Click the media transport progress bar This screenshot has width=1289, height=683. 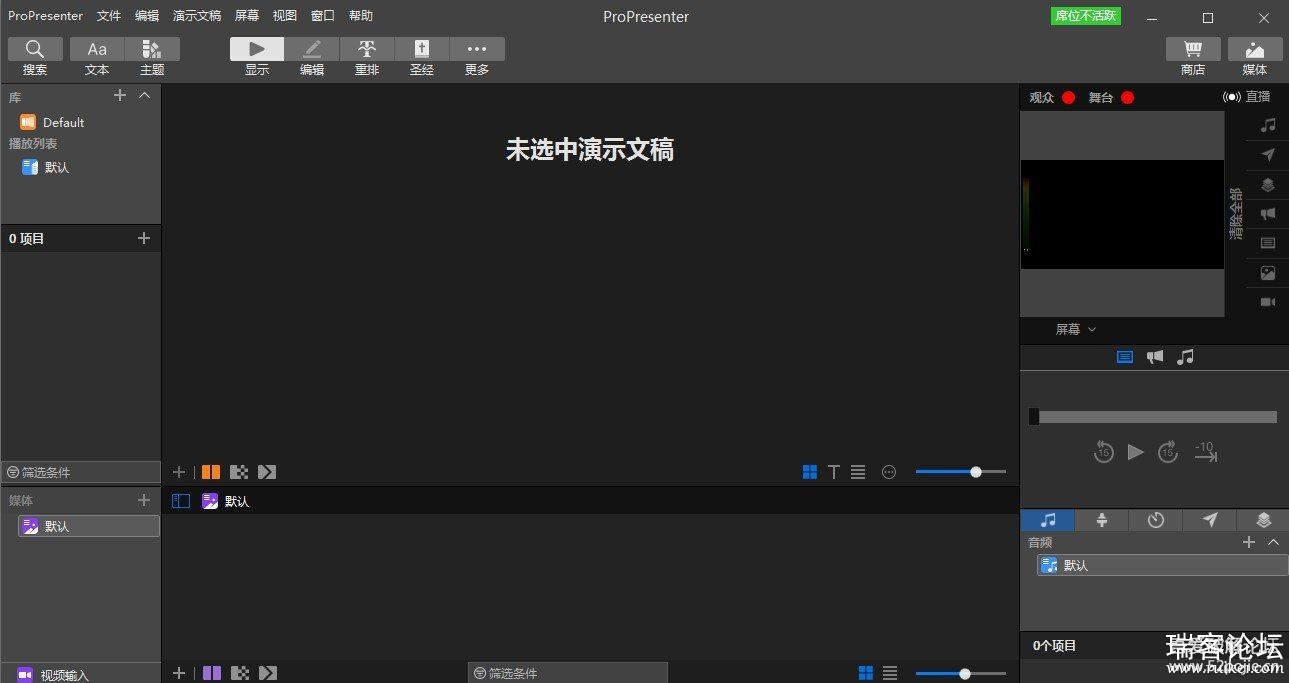pyautogui.click(x=1153, y=417)
